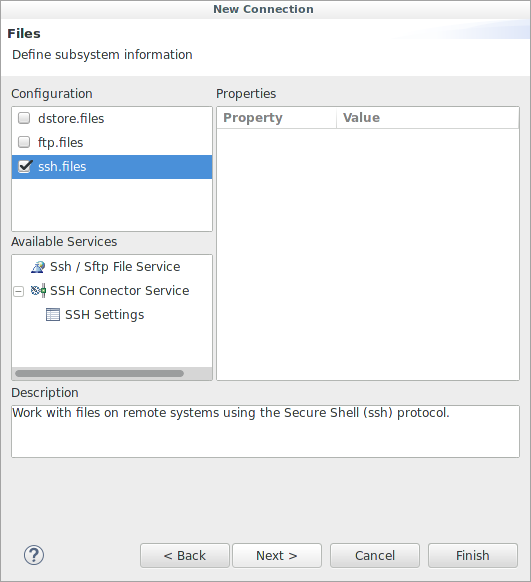
Task: Click the Ssh / Sftp File Service icon
Action: [x=38, y=267]
